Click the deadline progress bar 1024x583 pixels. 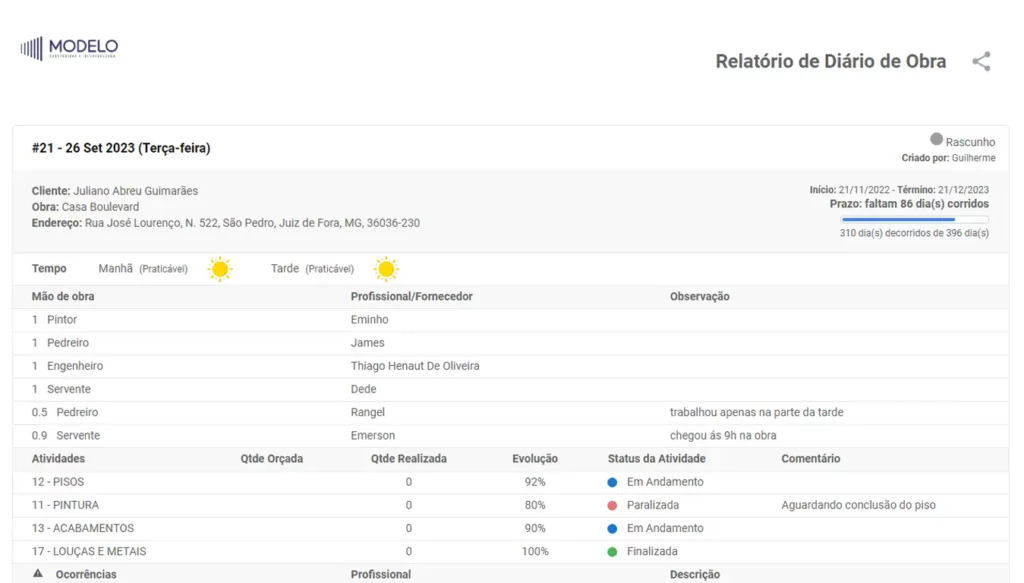(914, 219)
